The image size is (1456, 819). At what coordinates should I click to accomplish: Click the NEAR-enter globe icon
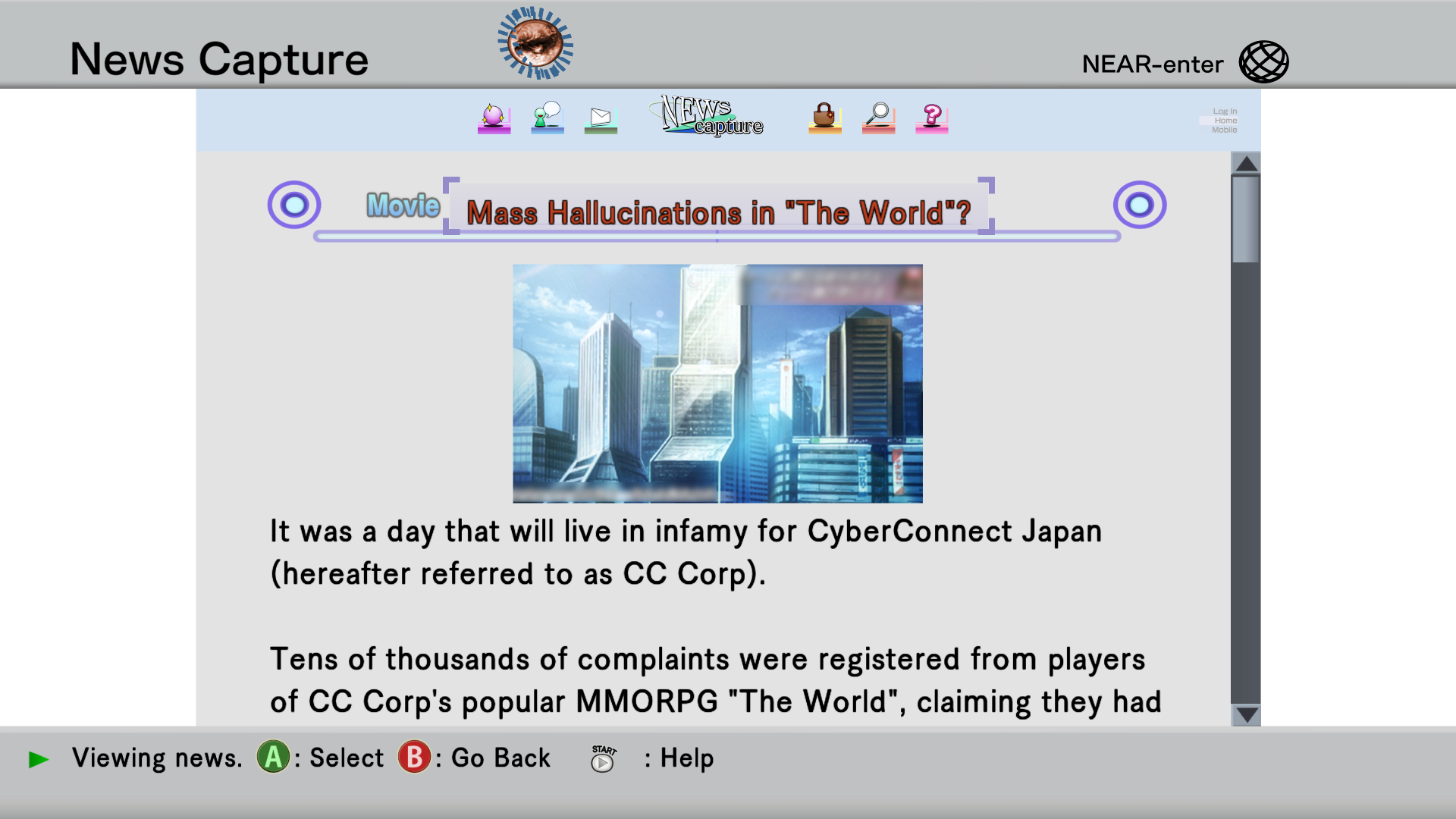coord(1263,62)
